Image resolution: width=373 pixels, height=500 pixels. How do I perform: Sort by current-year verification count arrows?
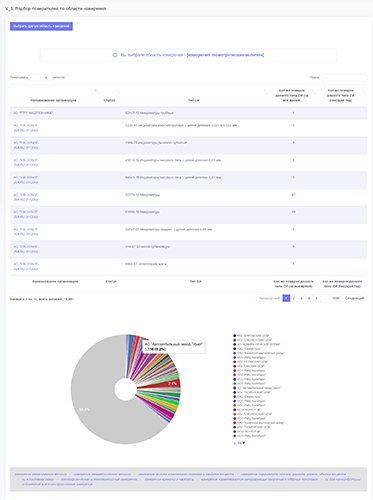click(x=363, y=91)
